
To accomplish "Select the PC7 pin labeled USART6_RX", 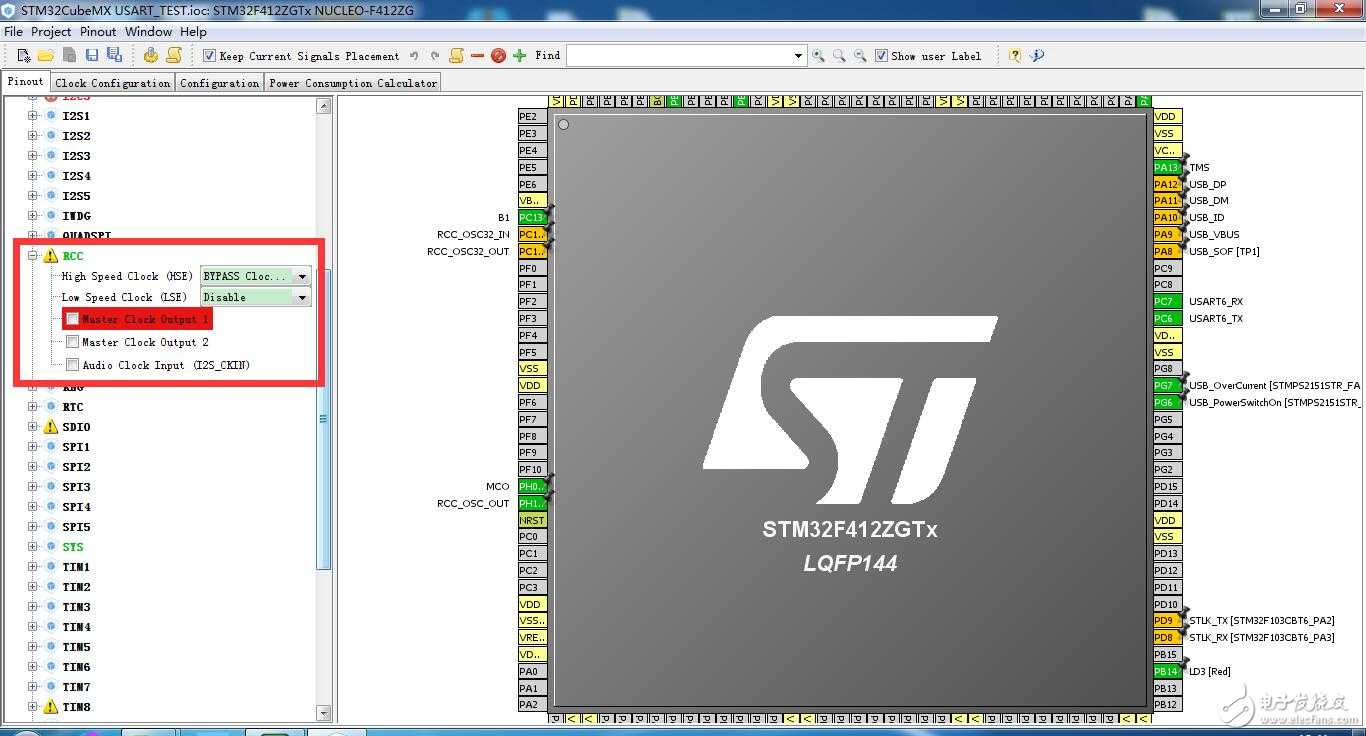I will pos(1167,301).
